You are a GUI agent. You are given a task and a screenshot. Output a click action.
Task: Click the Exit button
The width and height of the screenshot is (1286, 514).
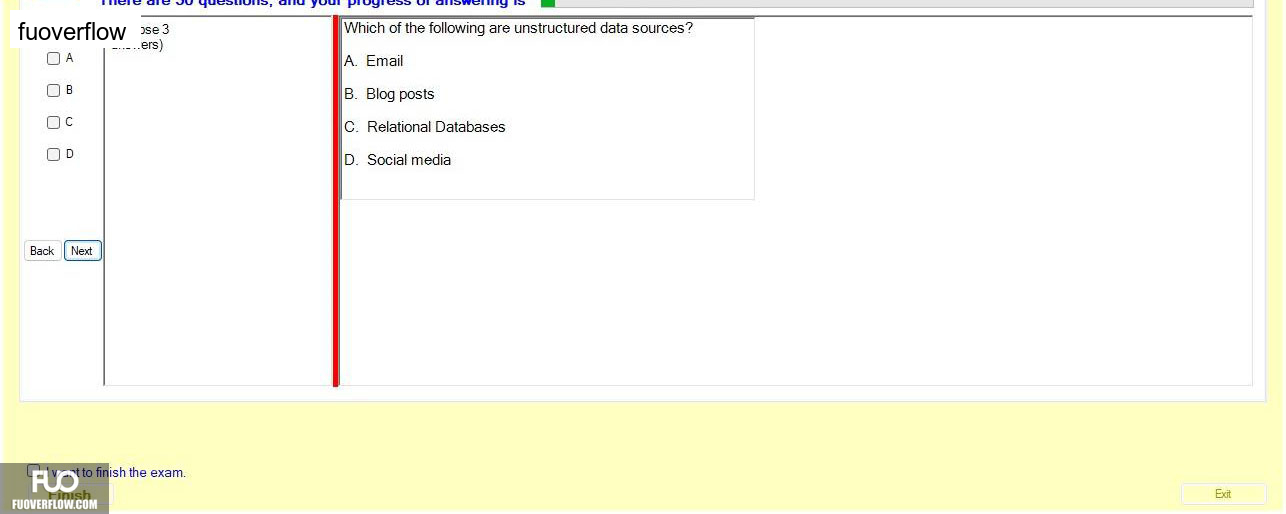[x=1223, y=494]
